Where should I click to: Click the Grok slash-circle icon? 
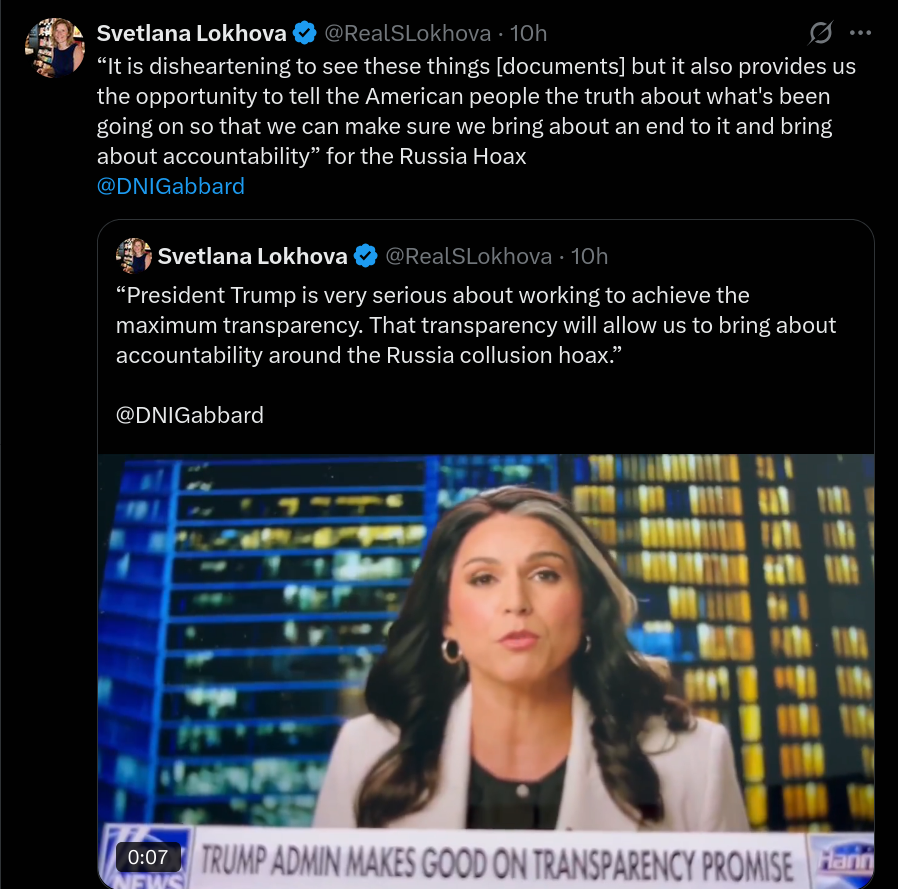coord(821,33)
